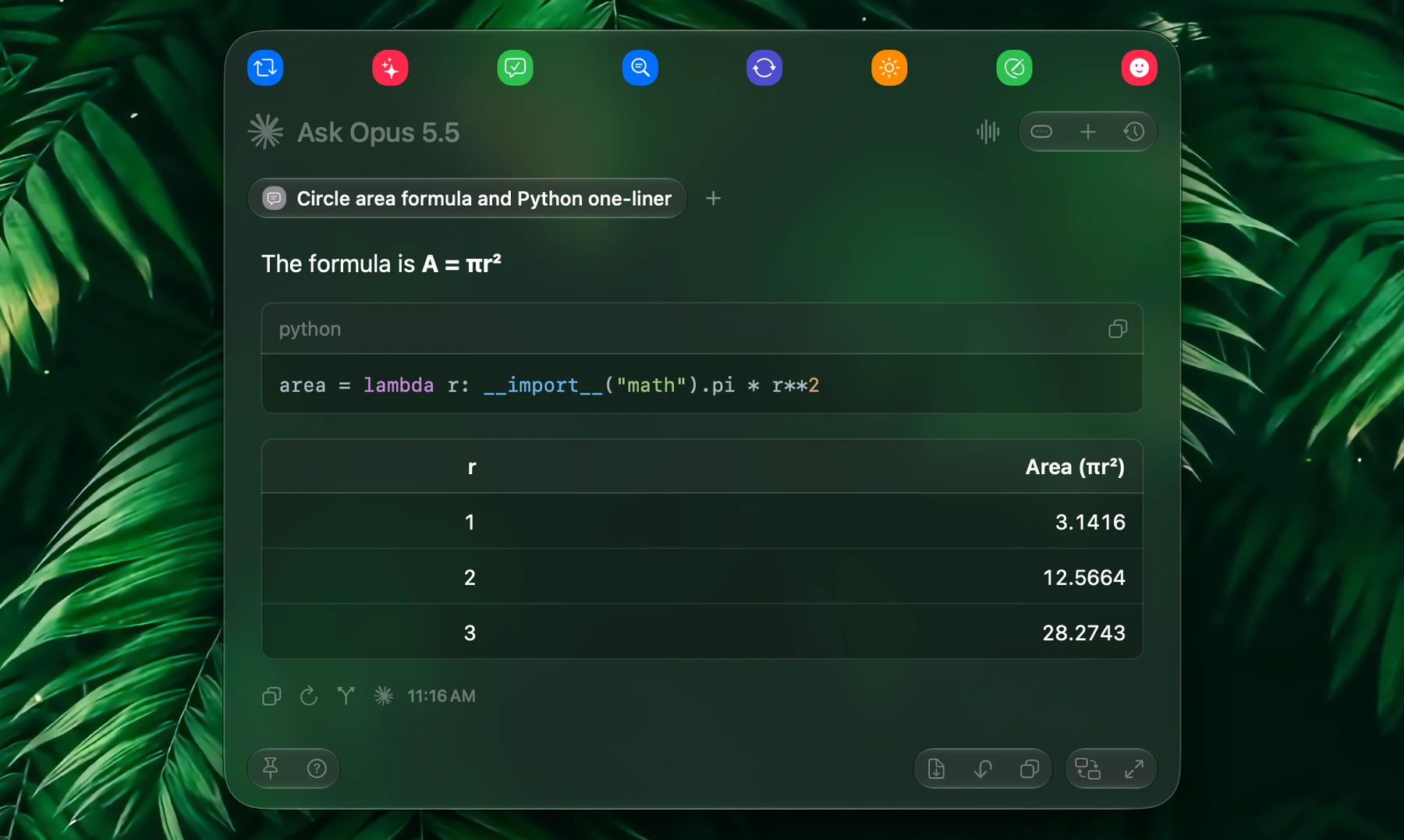Regenerate the response with circular arrow
The height and width of the screenshot is (840, 1404).
click(x=309, y=696)
